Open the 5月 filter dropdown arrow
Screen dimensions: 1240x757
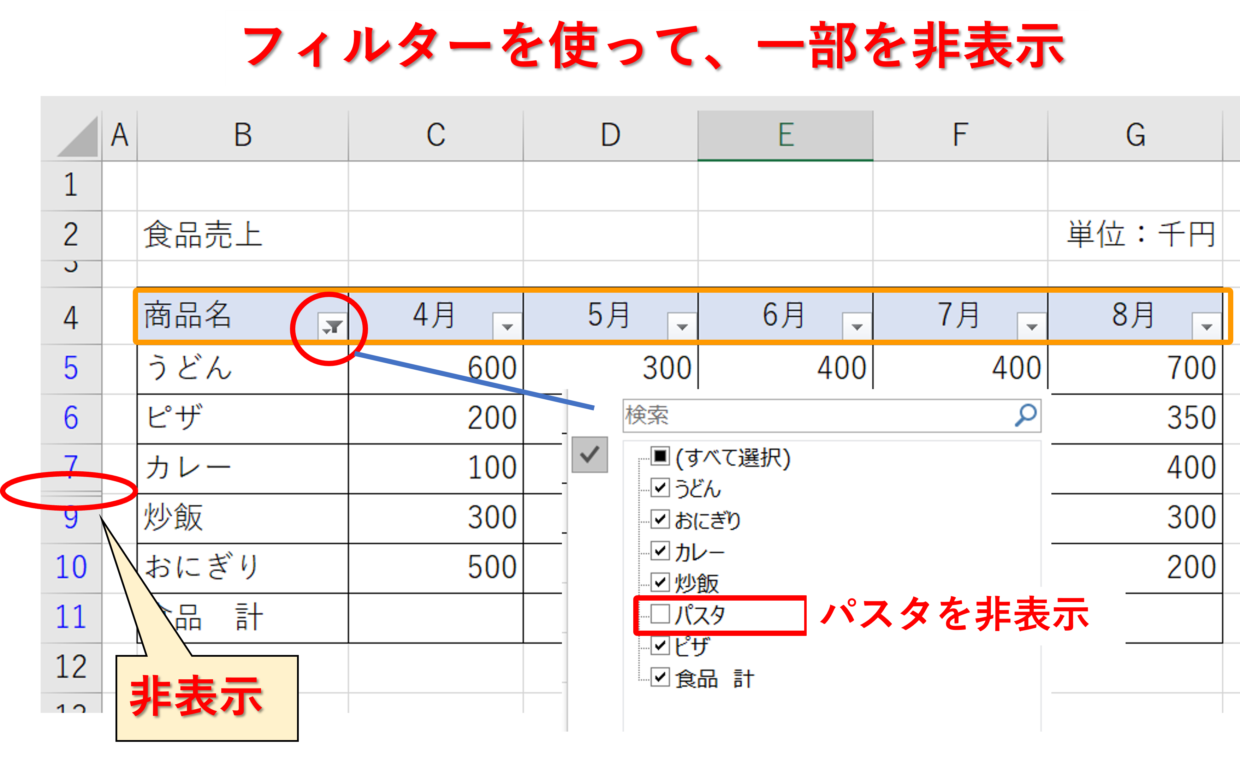[x=682, y=327]
